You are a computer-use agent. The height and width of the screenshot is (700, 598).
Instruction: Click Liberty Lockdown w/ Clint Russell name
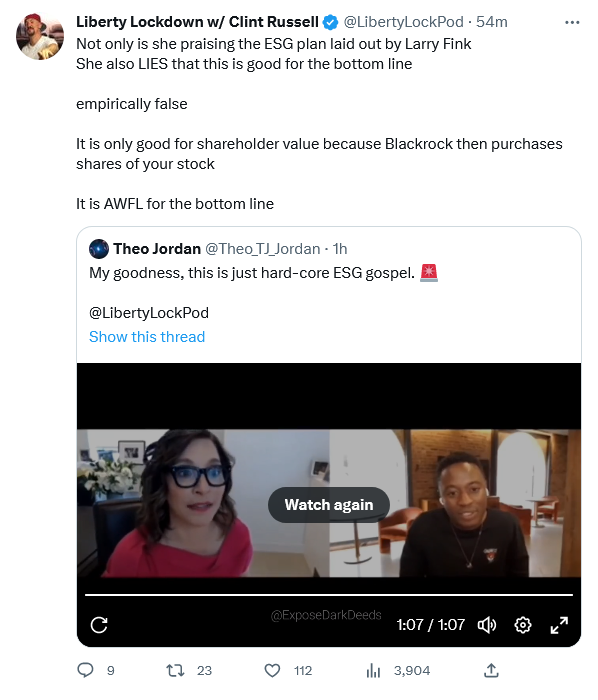(x=197, y=22)
